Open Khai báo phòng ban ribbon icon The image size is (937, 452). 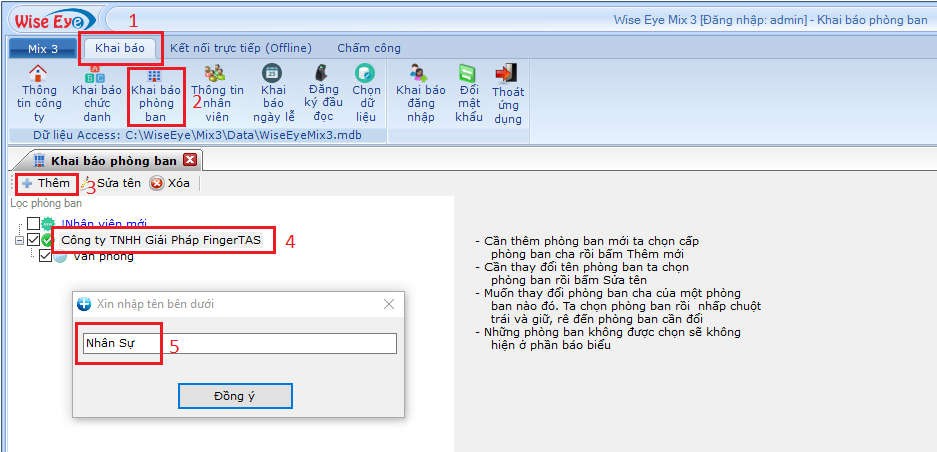[x=154, y=74]
